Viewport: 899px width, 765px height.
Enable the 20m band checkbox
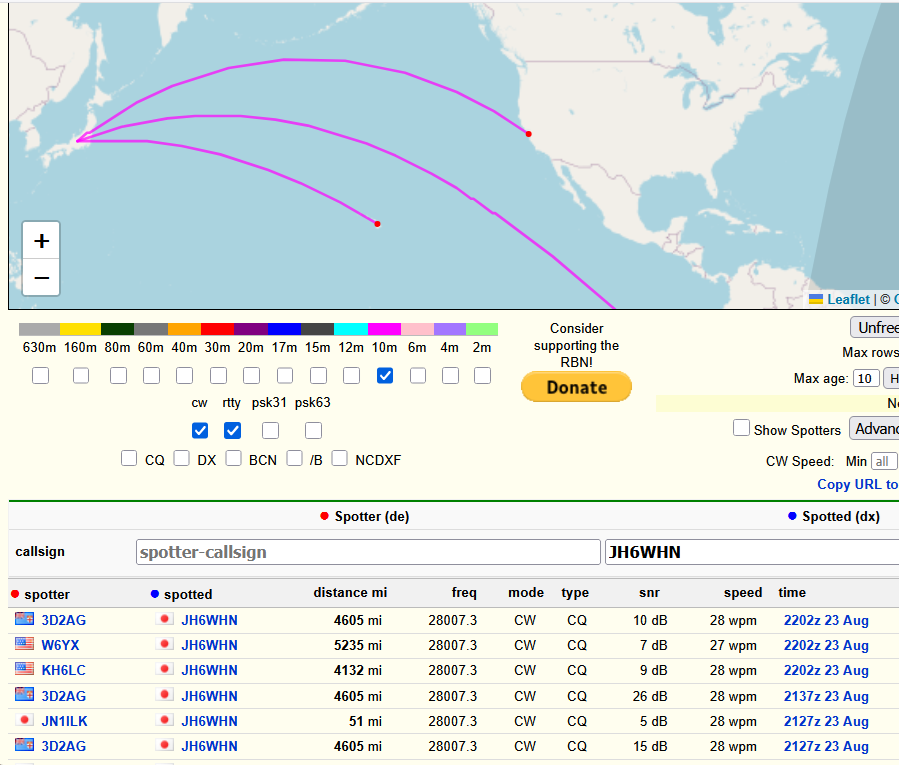pos(251,375)
